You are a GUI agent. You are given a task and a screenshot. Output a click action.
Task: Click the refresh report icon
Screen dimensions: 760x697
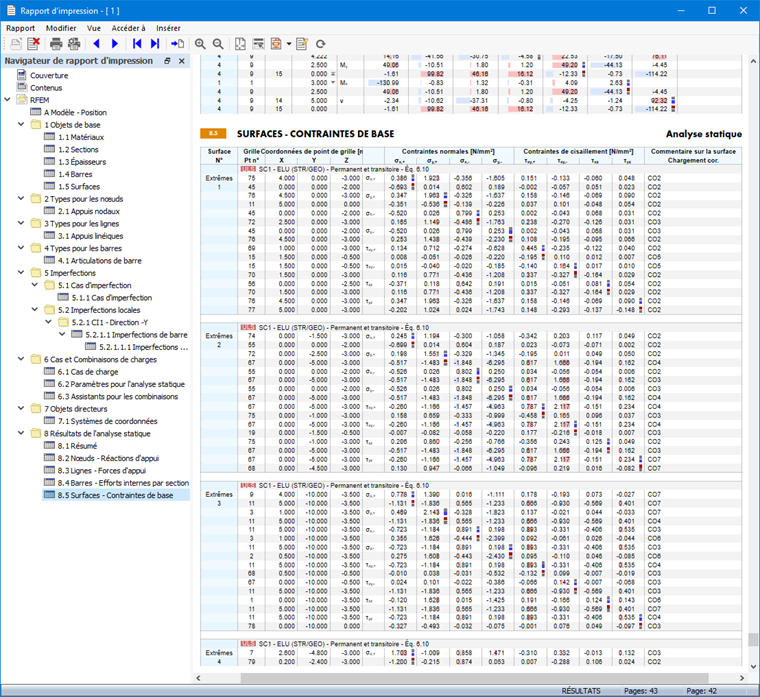pos(320,44)
